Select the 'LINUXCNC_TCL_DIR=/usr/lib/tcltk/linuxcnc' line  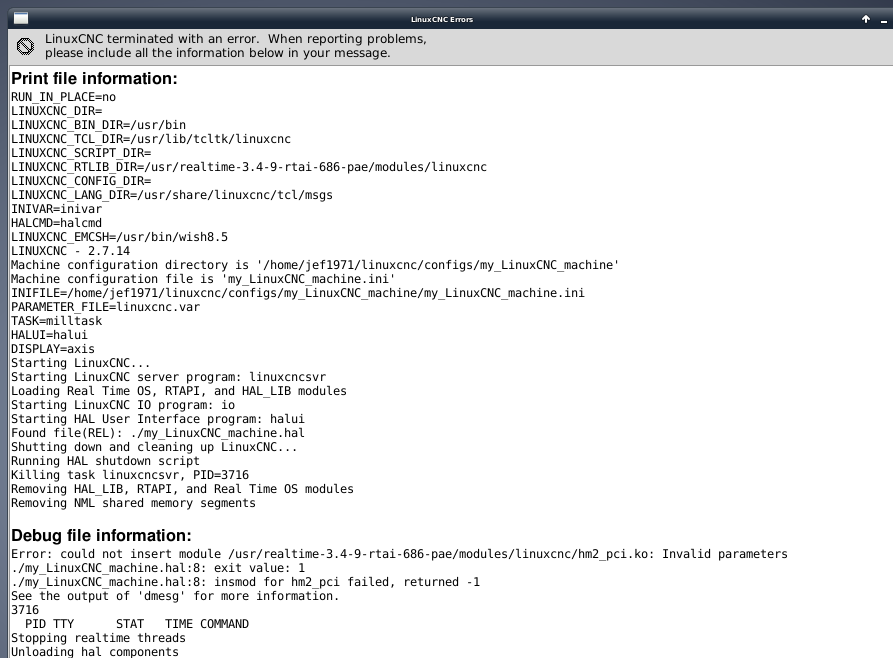(x=151, y=139)
